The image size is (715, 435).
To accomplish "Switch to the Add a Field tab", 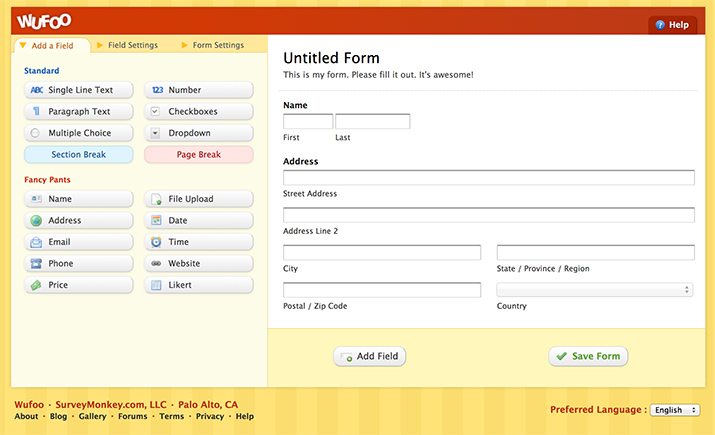I will [x=52, y=46].
